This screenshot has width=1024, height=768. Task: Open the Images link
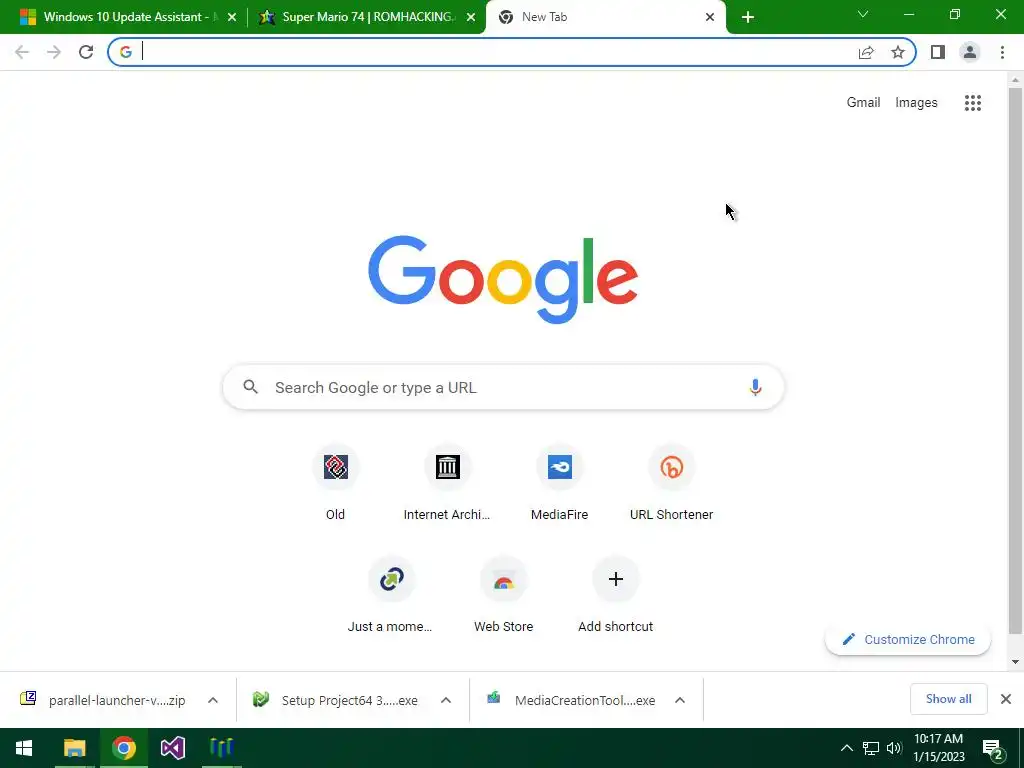coord(916,103)
